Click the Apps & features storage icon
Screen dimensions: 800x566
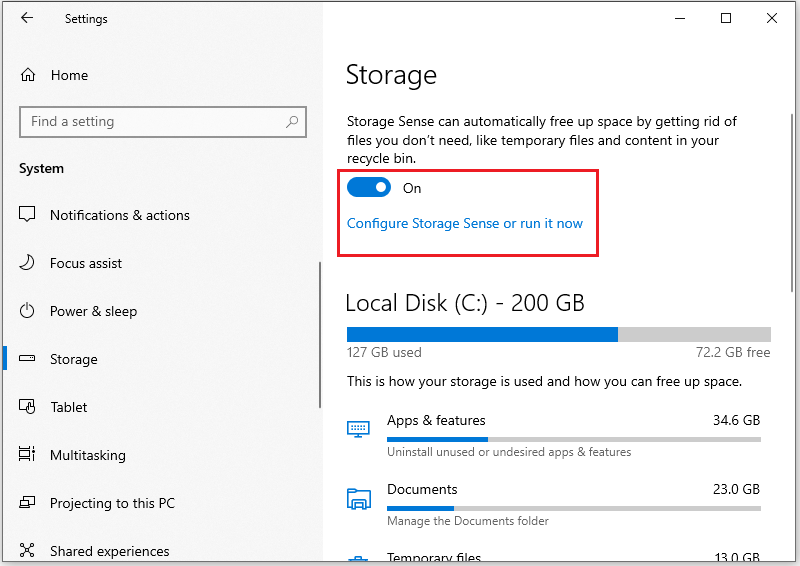pyautogui.click(x=358, y=429)
